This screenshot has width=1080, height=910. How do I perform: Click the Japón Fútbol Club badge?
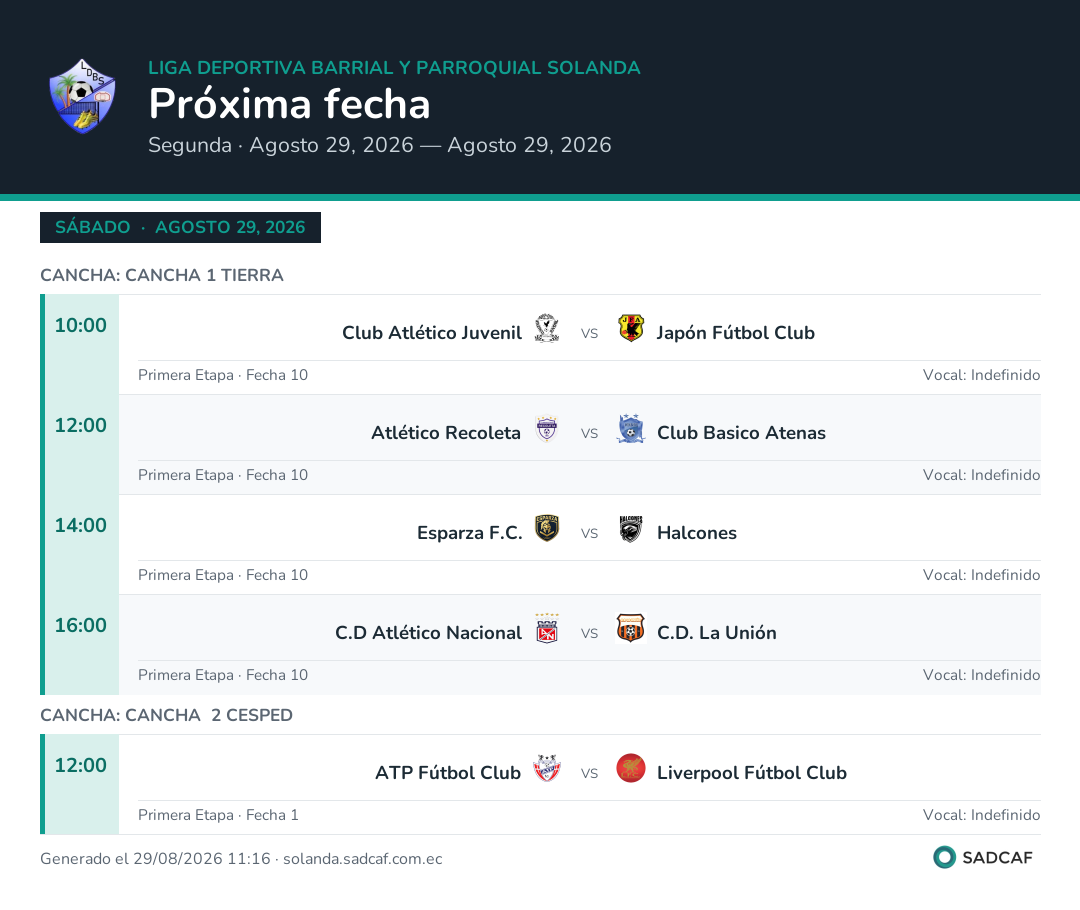(x=630, y=329)
